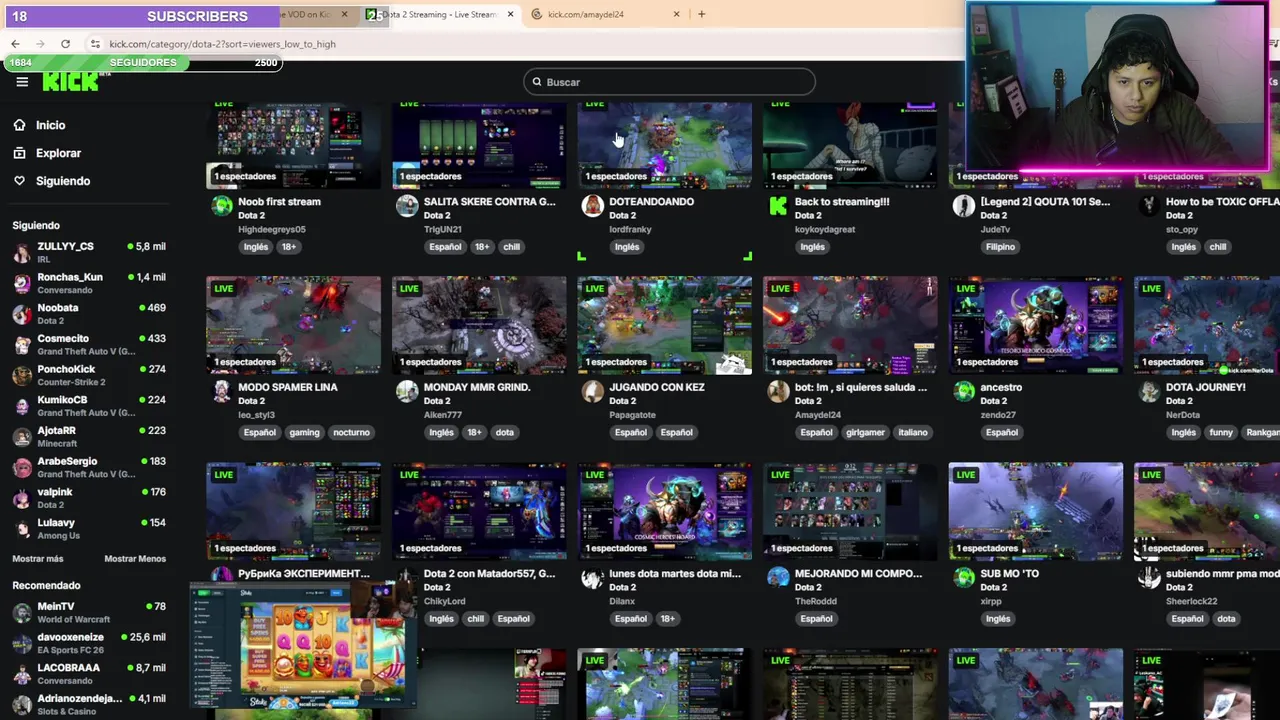
Task: Click NerDota channel avatar
Action: pyautogui.click(x=1149, y=392)
